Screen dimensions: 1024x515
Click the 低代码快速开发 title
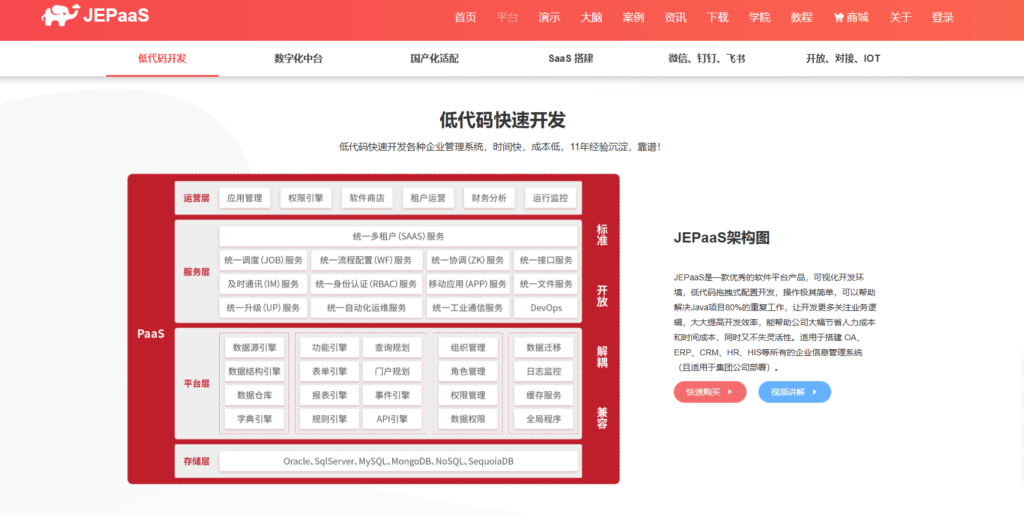[502, 120]
